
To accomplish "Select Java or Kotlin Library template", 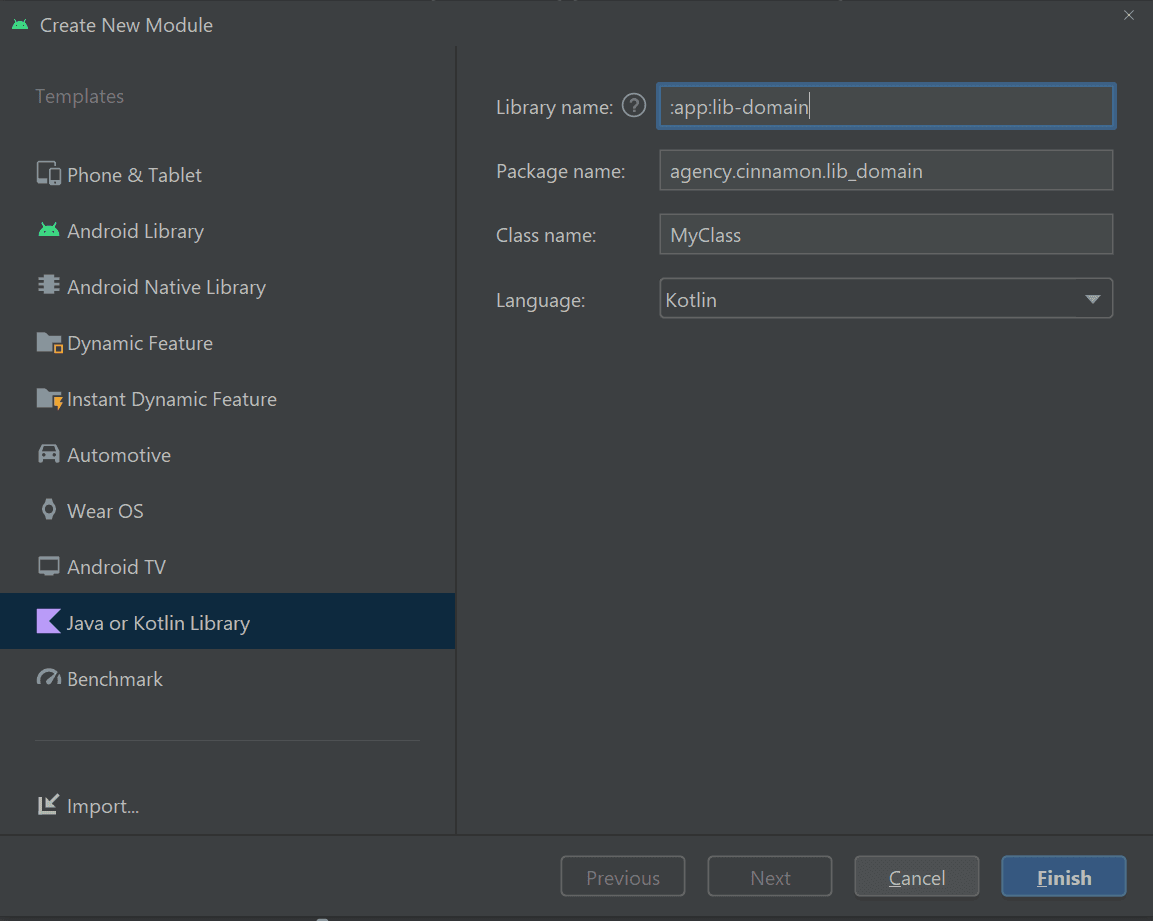I will pos(158,623).
